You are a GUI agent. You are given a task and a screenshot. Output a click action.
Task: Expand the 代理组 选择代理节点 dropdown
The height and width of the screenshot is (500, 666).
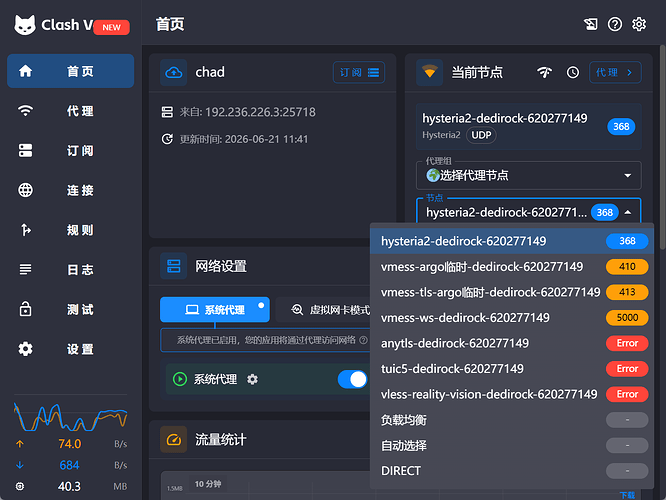tap(528, 175)
